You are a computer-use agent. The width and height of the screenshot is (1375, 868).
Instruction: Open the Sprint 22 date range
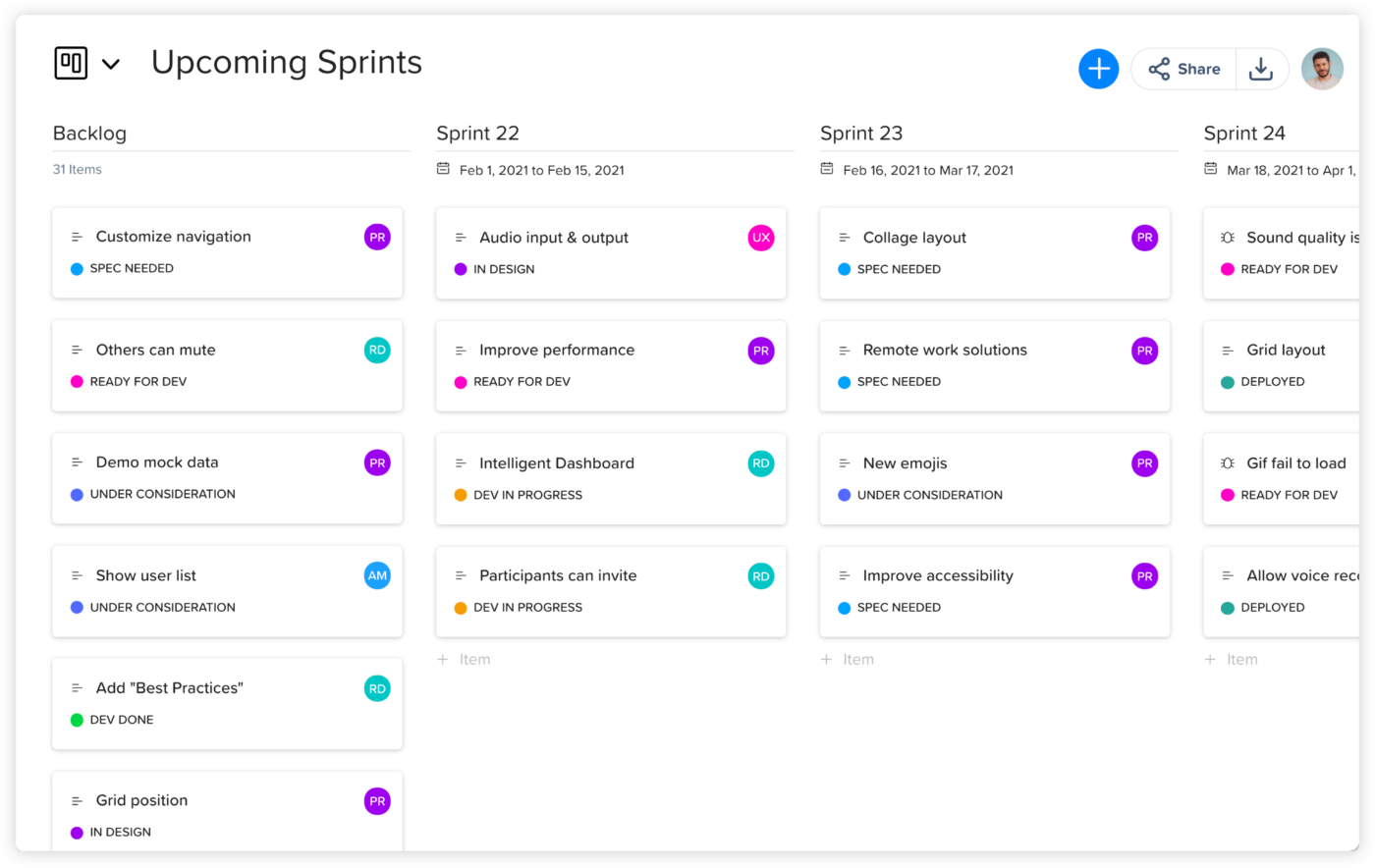pos(541,170)
